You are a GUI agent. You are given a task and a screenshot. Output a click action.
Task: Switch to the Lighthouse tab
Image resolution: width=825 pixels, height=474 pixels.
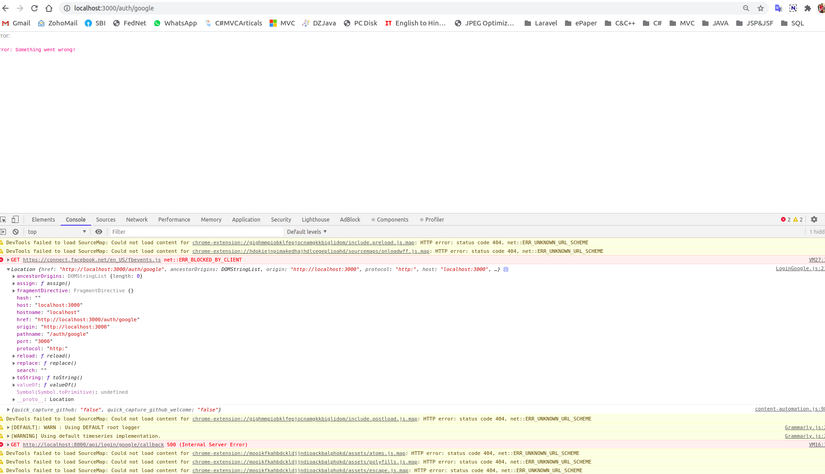(316, 219)
